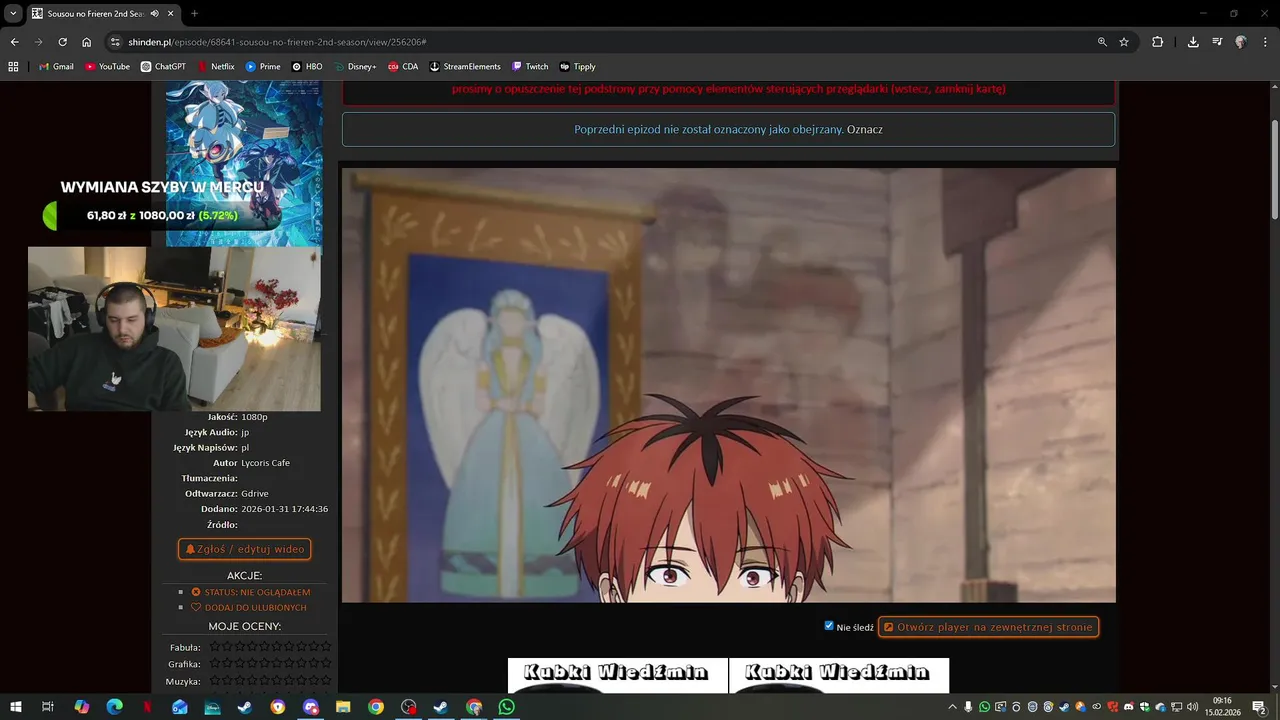Click DODAJ DO ULUBIONYCH heart link
This screenshot has width=1280, height=720.
coord(249,607)
